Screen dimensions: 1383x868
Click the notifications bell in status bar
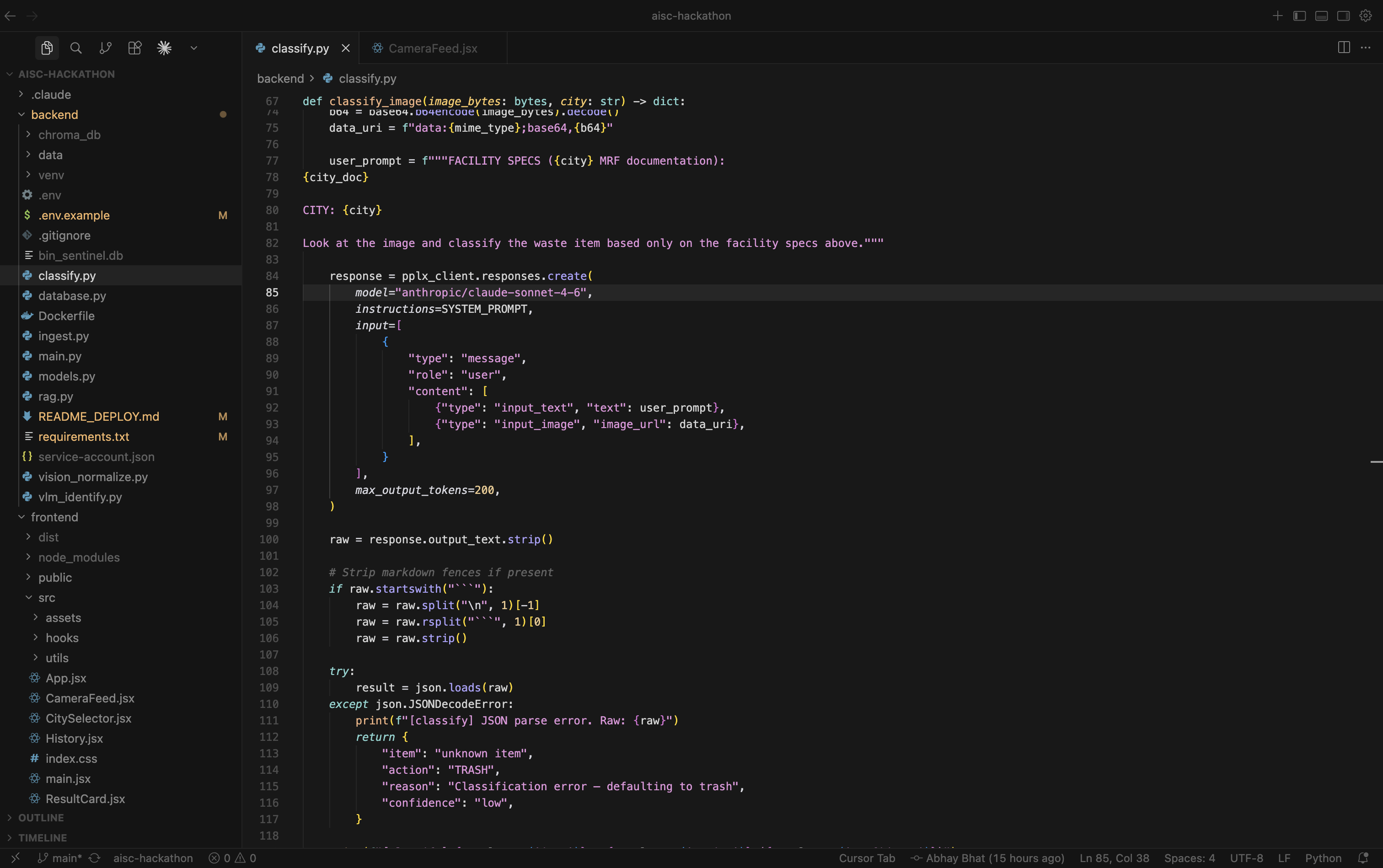click(1363, 857)
